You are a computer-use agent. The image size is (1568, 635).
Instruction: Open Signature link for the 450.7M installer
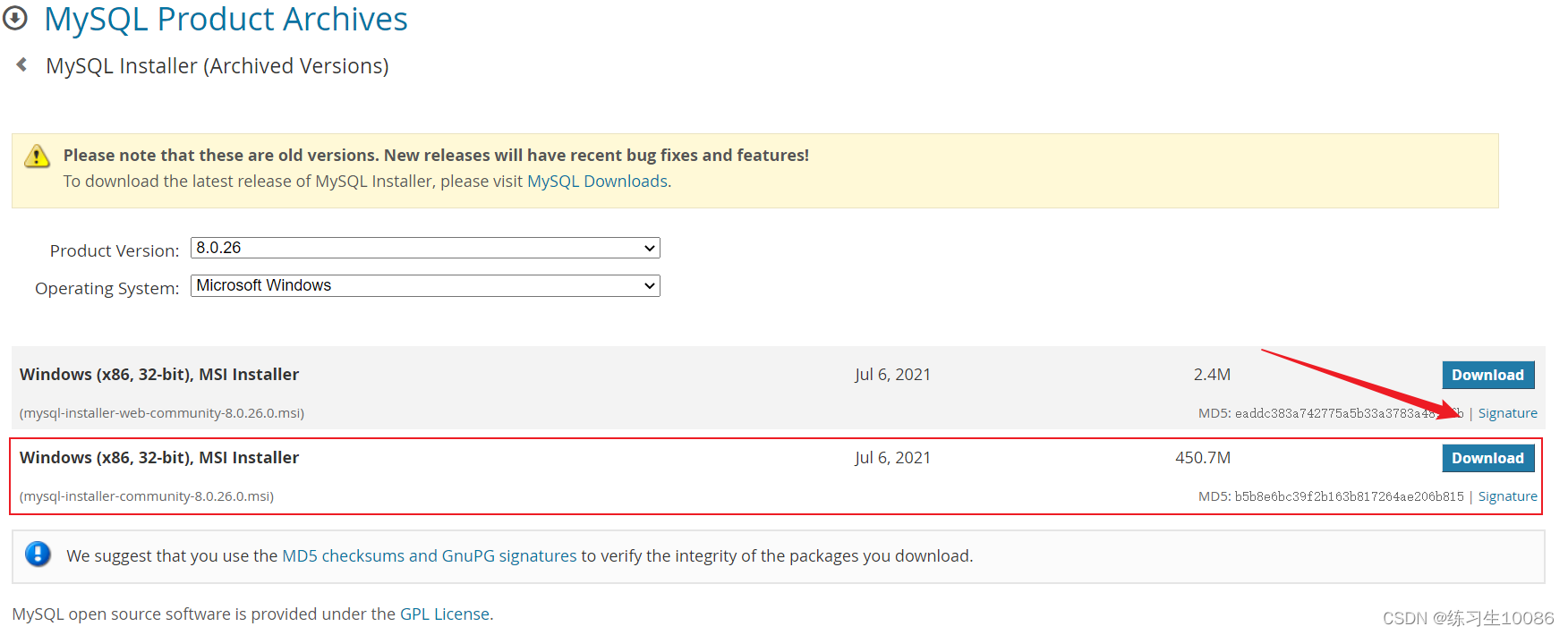[1507, 496]
